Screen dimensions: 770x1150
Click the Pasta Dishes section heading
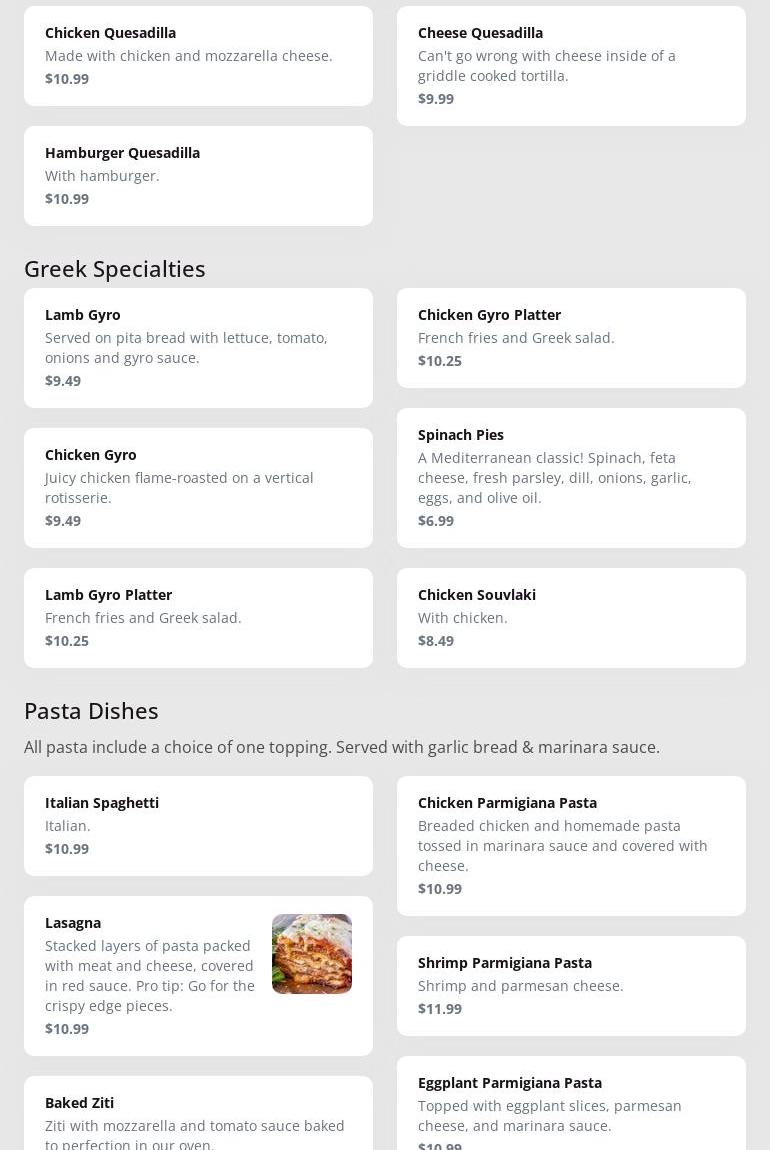(x=91, y=711)
